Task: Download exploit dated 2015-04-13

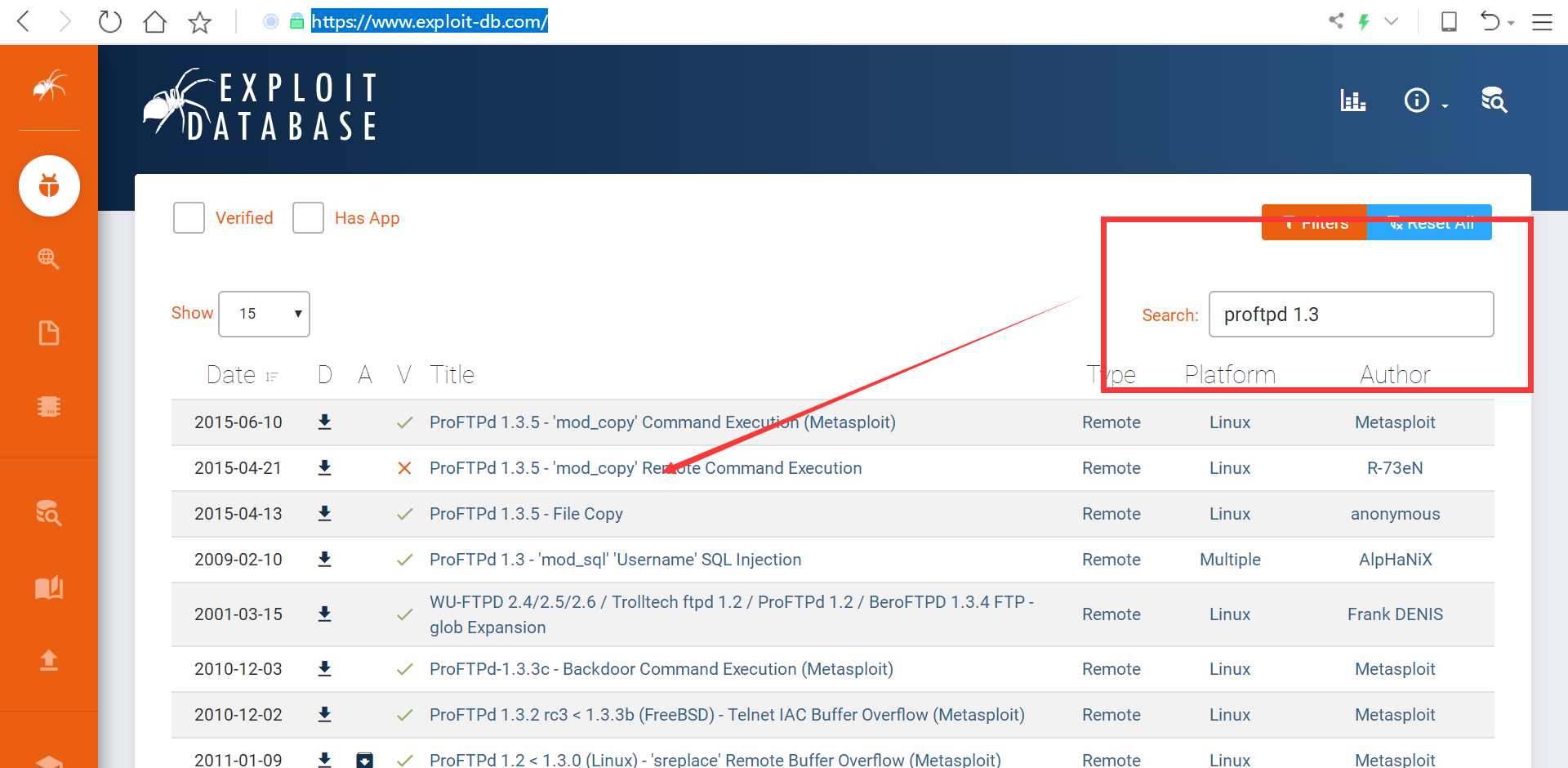Action: [x=324, y=514]
